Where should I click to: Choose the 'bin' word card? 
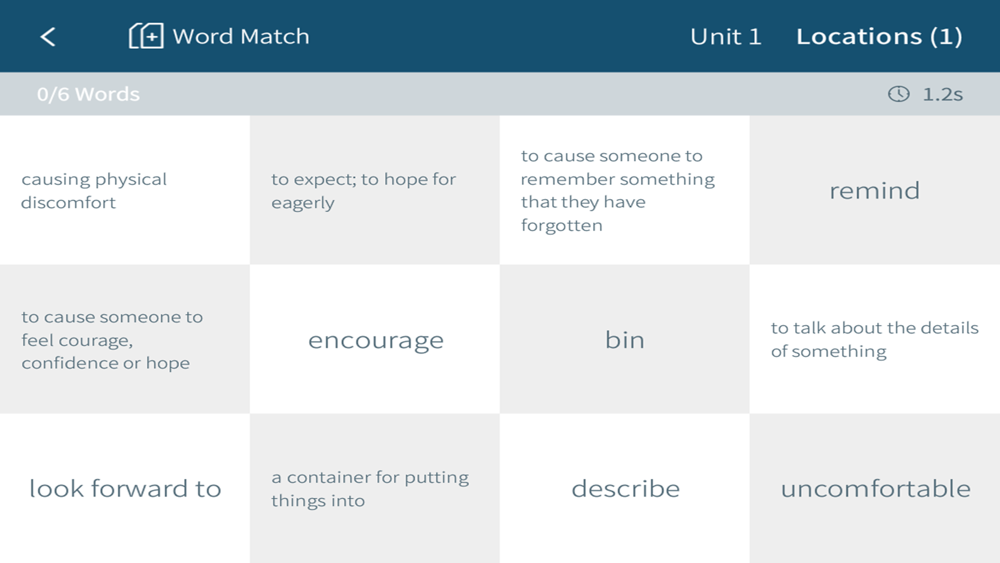[624, 340]
